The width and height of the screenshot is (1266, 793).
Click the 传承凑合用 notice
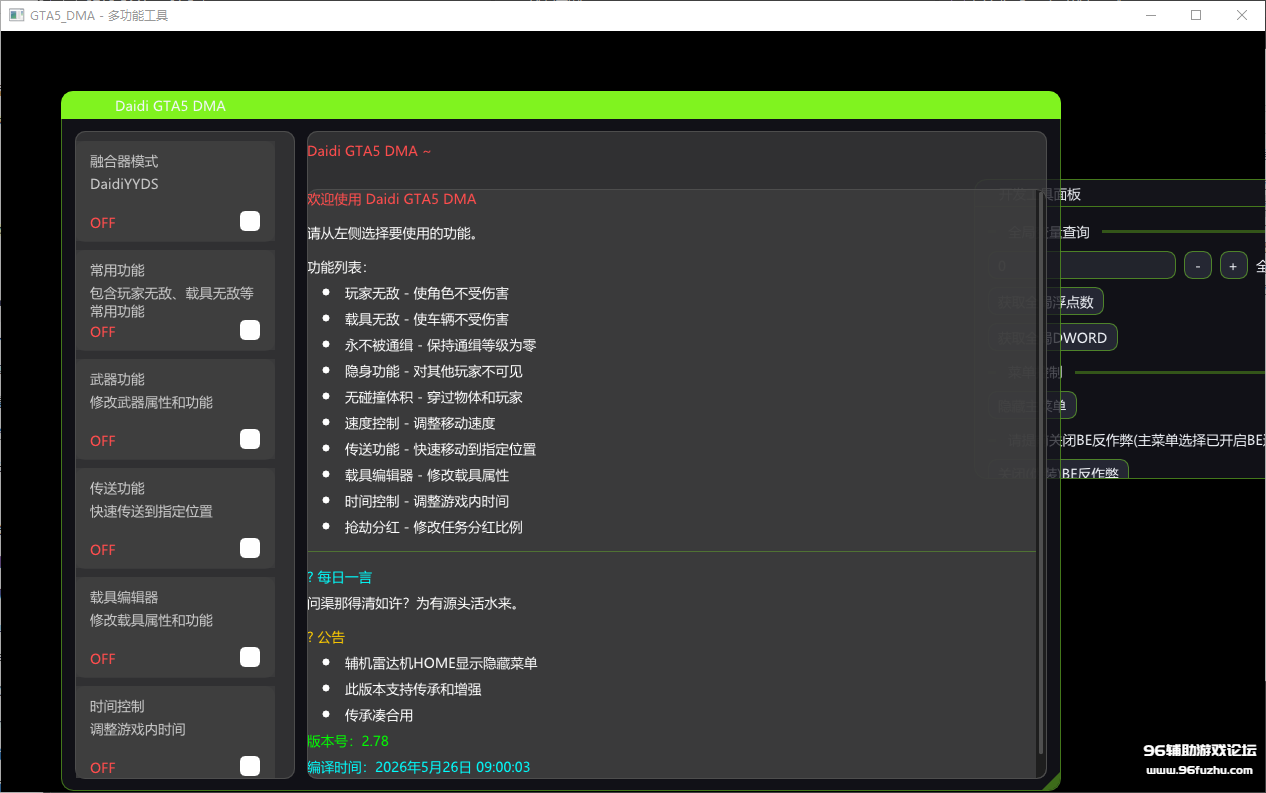(x=379, y=715)
